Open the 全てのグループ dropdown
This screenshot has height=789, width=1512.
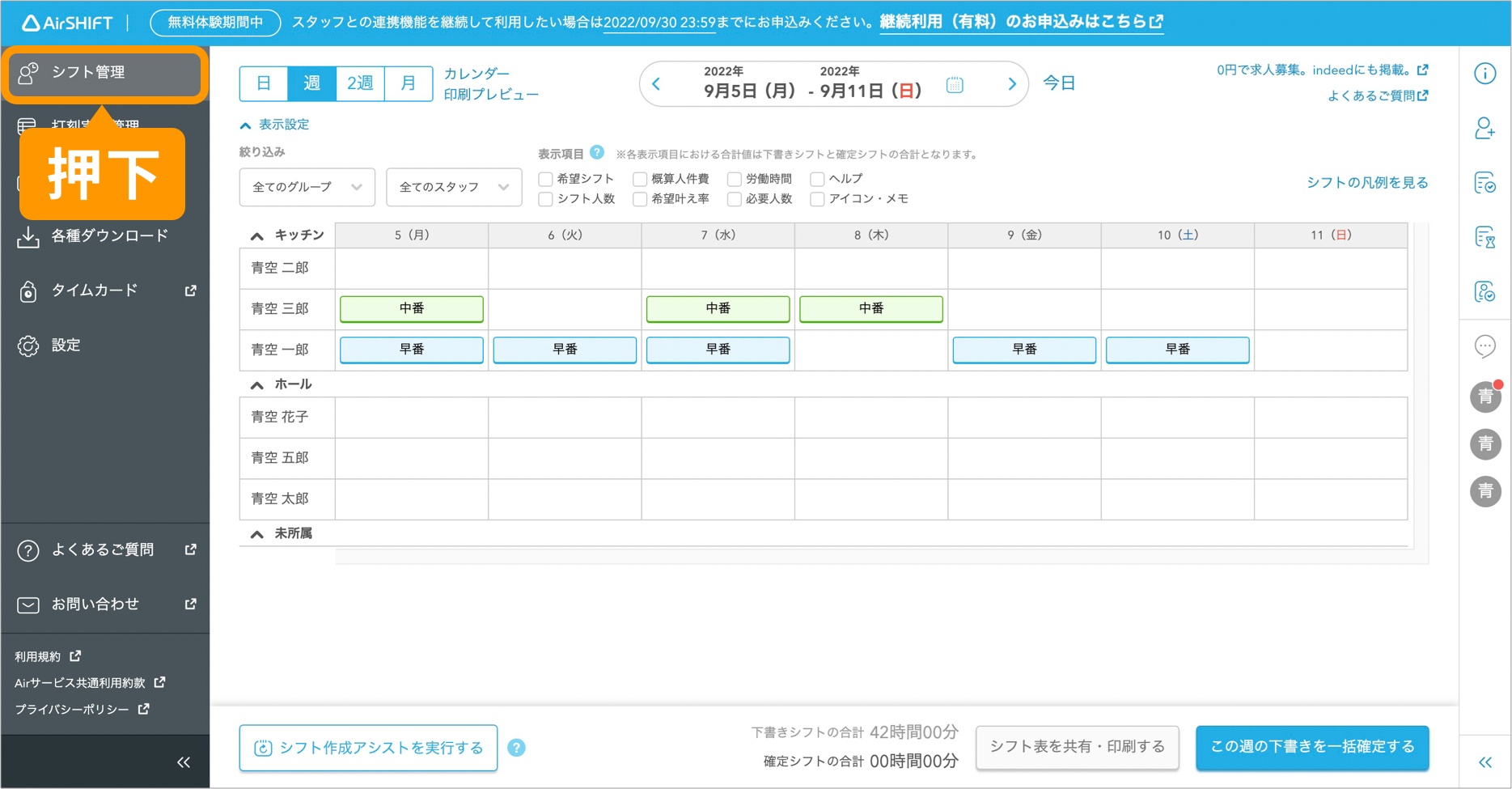[x=307, y=187]
